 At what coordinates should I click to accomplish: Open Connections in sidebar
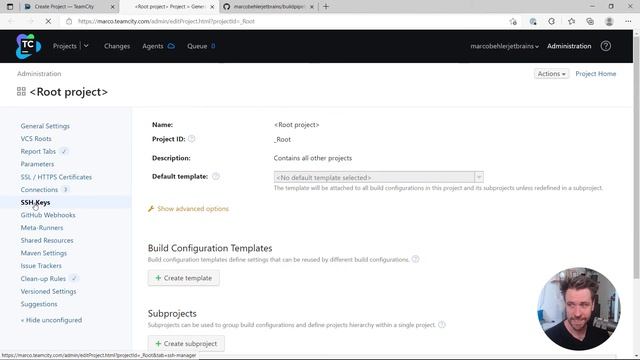coord(39,189)
